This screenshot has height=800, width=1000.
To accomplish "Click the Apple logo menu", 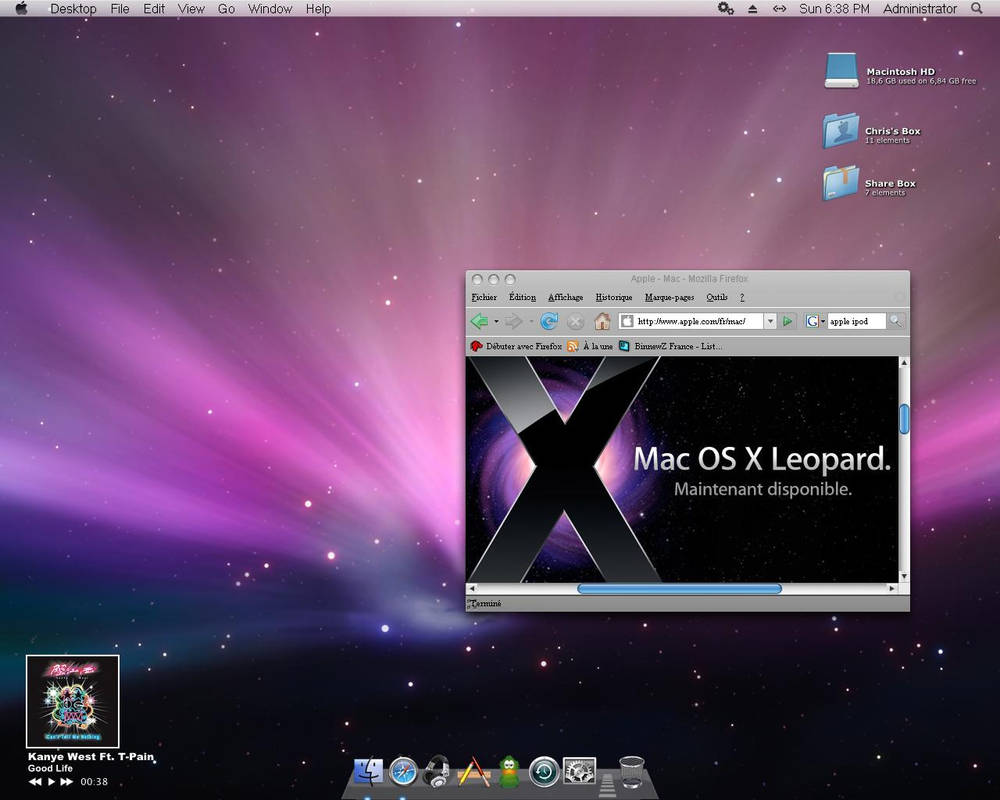I will 21,8.
